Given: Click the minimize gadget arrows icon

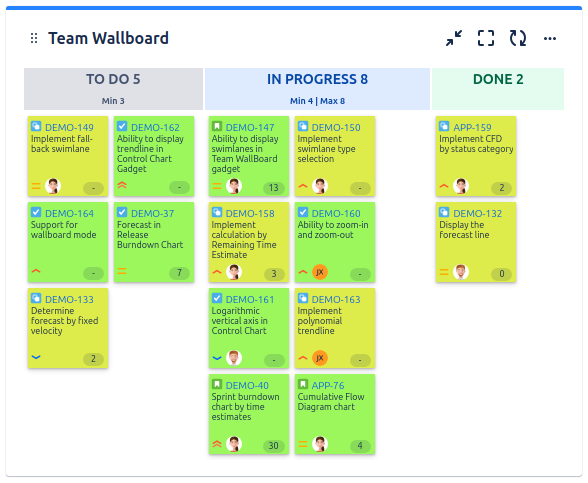Looking at the screenshot, I should coord(454,38).
